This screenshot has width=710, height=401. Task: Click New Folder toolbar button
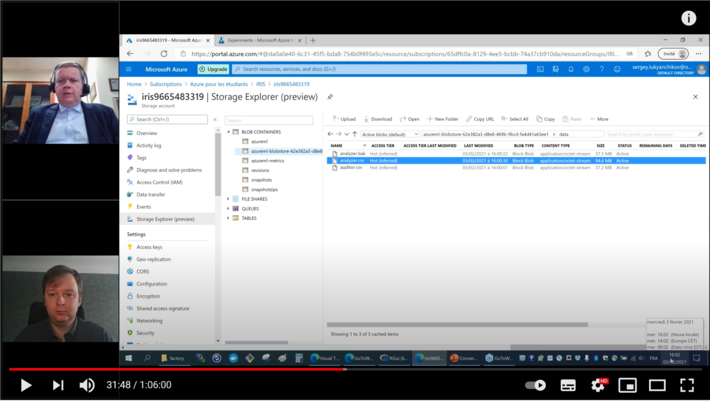[442, 119]
